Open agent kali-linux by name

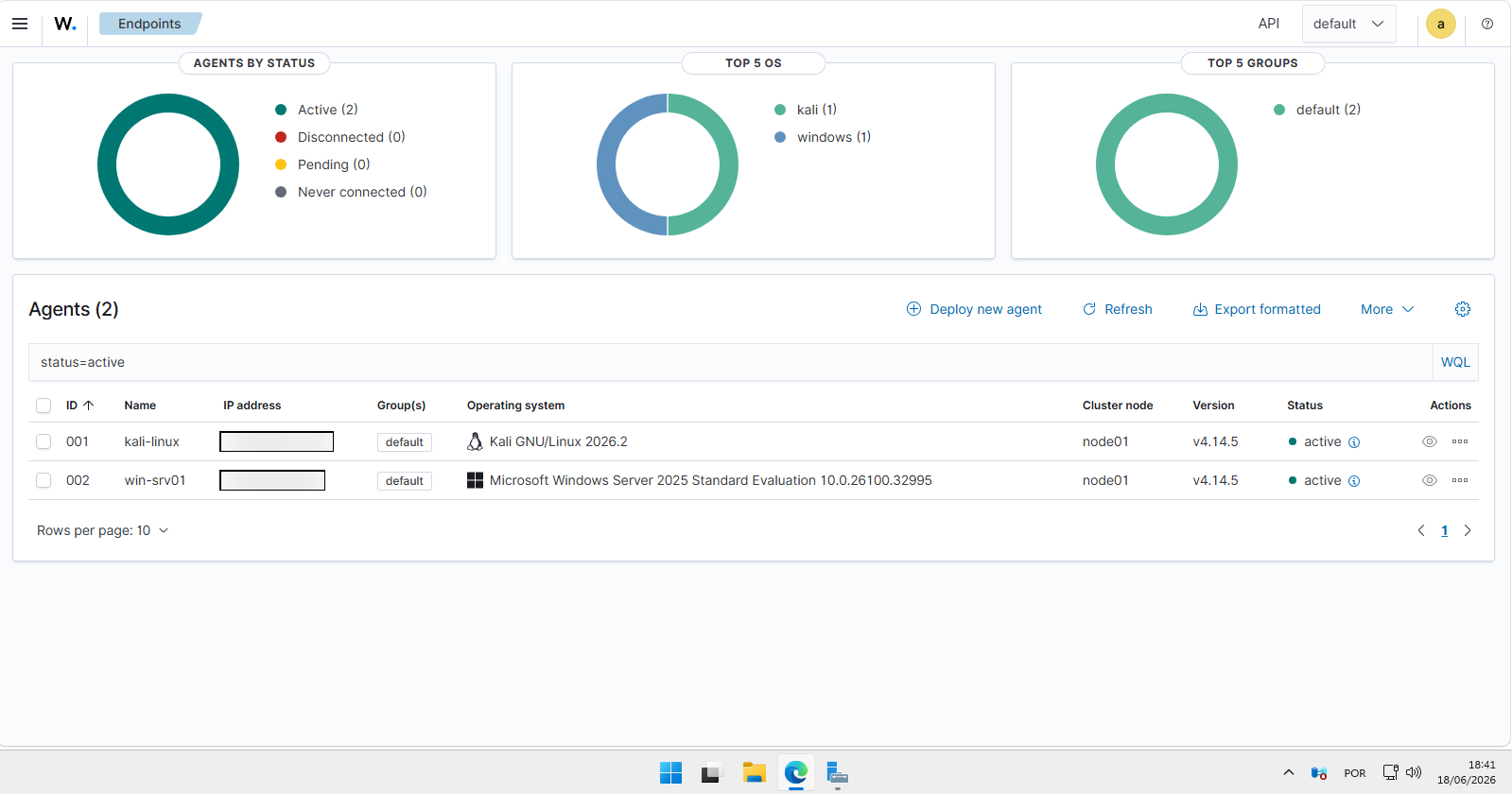point(152,441)
